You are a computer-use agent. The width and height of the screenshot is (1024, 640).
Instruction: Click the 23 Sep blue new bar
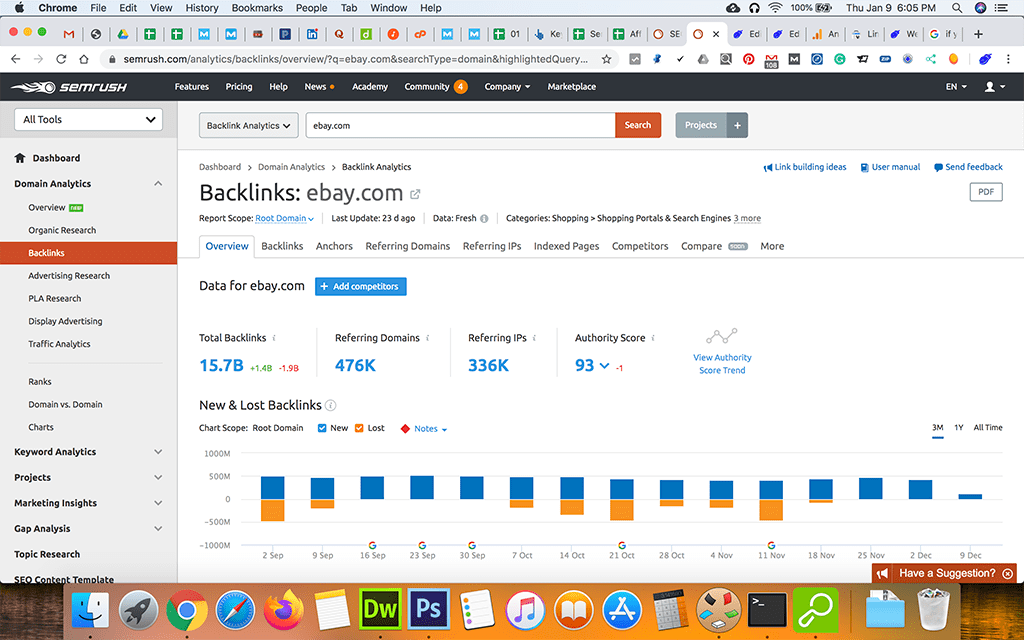pos(422,487)
